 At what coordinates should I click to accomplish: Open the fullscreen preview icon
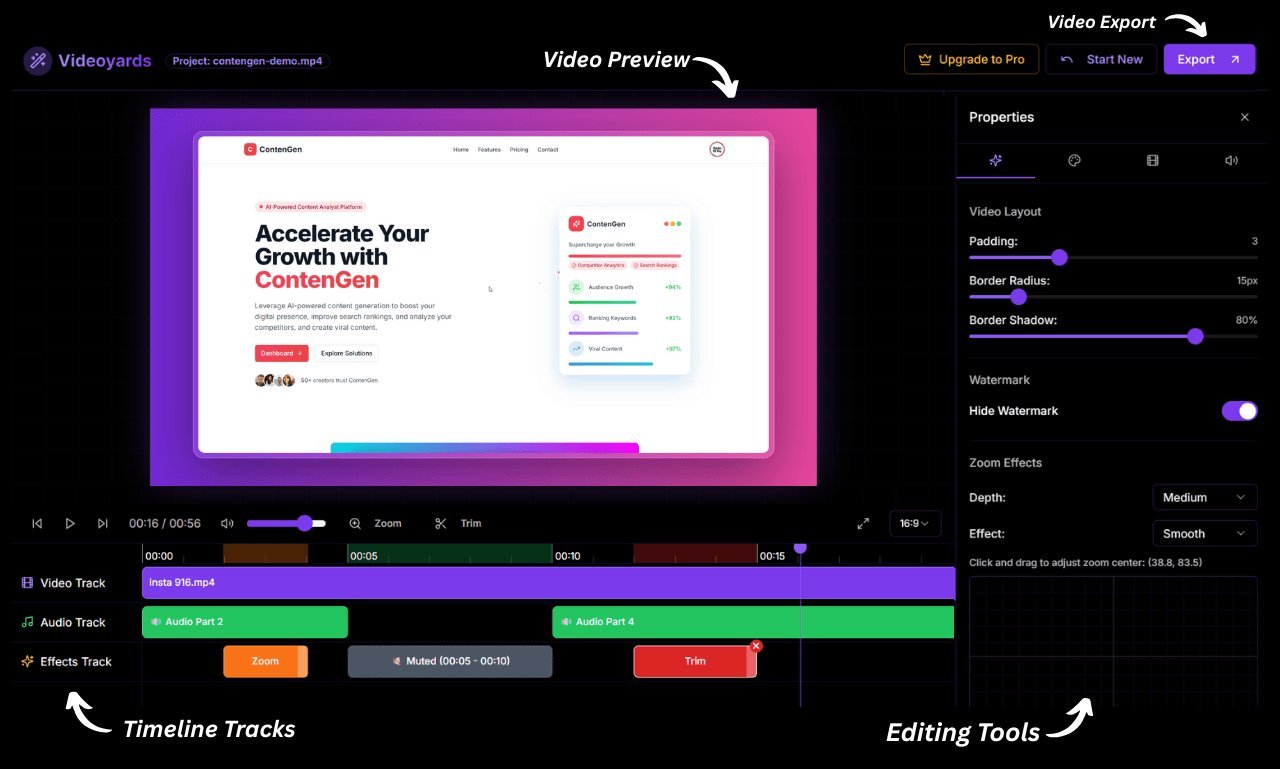[863, 523]
